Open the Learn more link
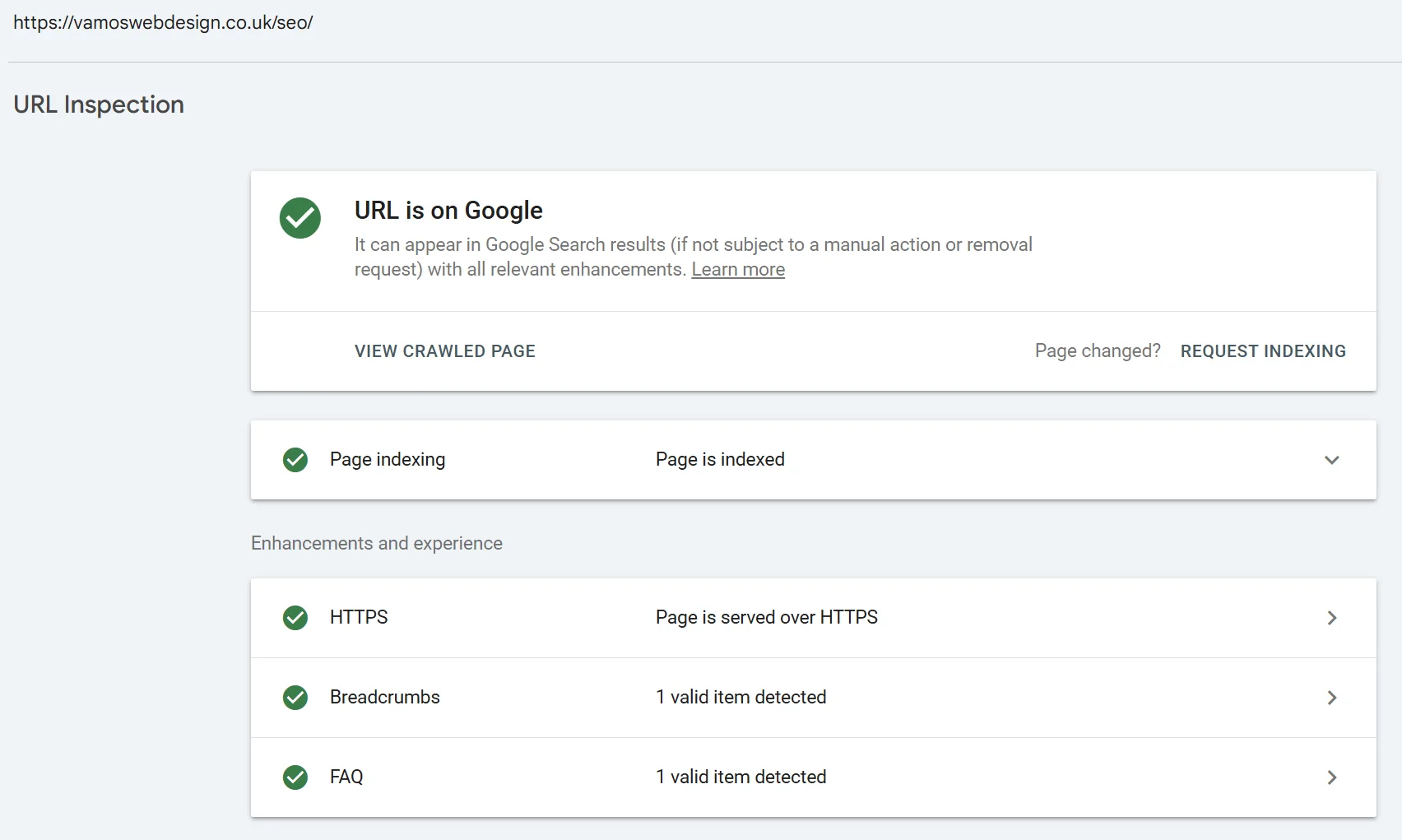 (x=738, y=270)
